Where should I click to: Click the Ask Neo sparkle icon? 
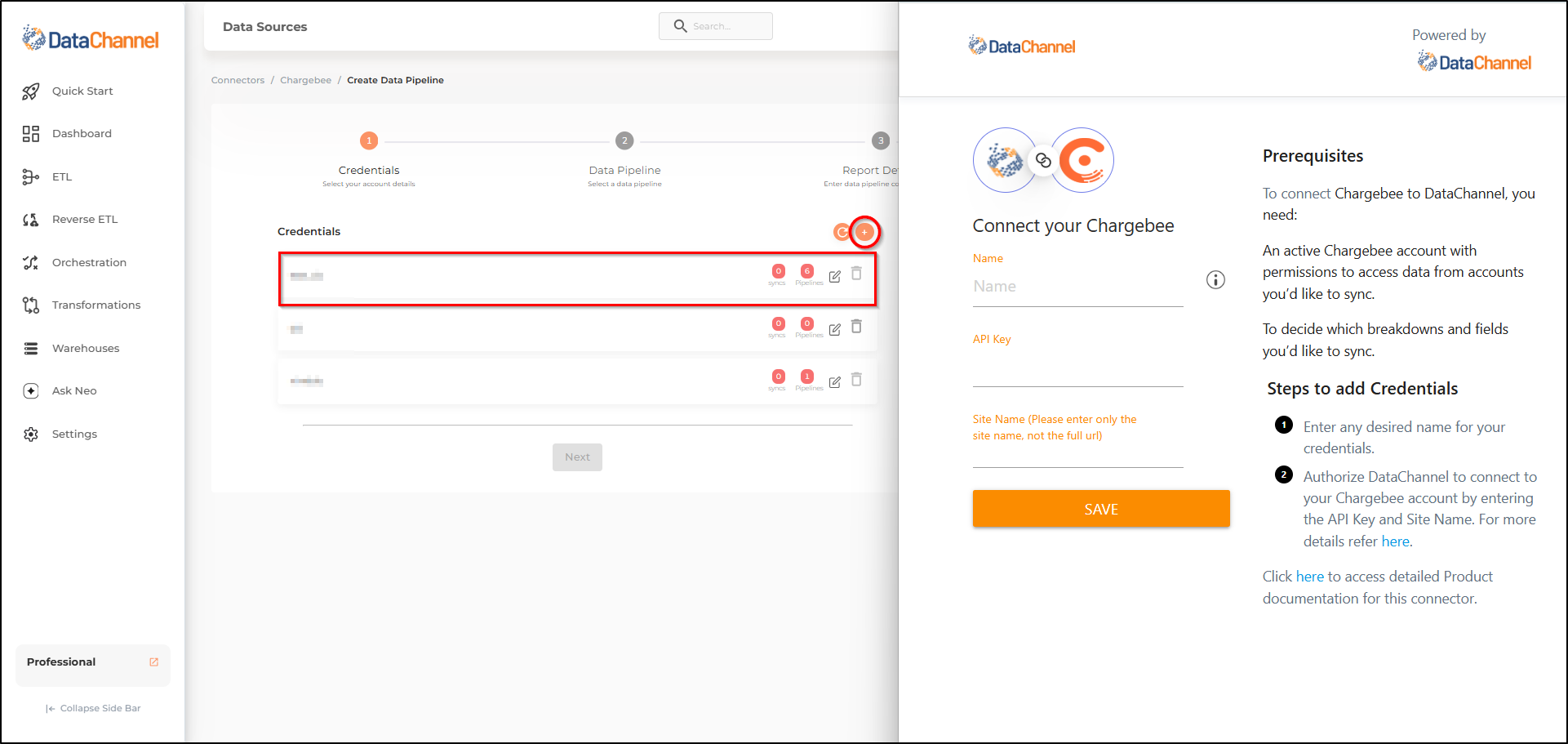(x=31, y=391)
